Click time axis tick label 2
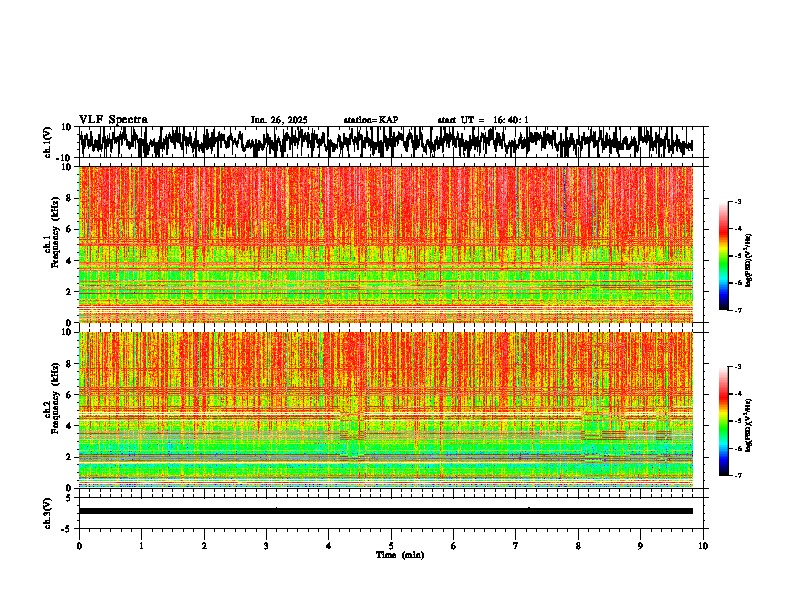Screen dimensions: 792x612 204,546
